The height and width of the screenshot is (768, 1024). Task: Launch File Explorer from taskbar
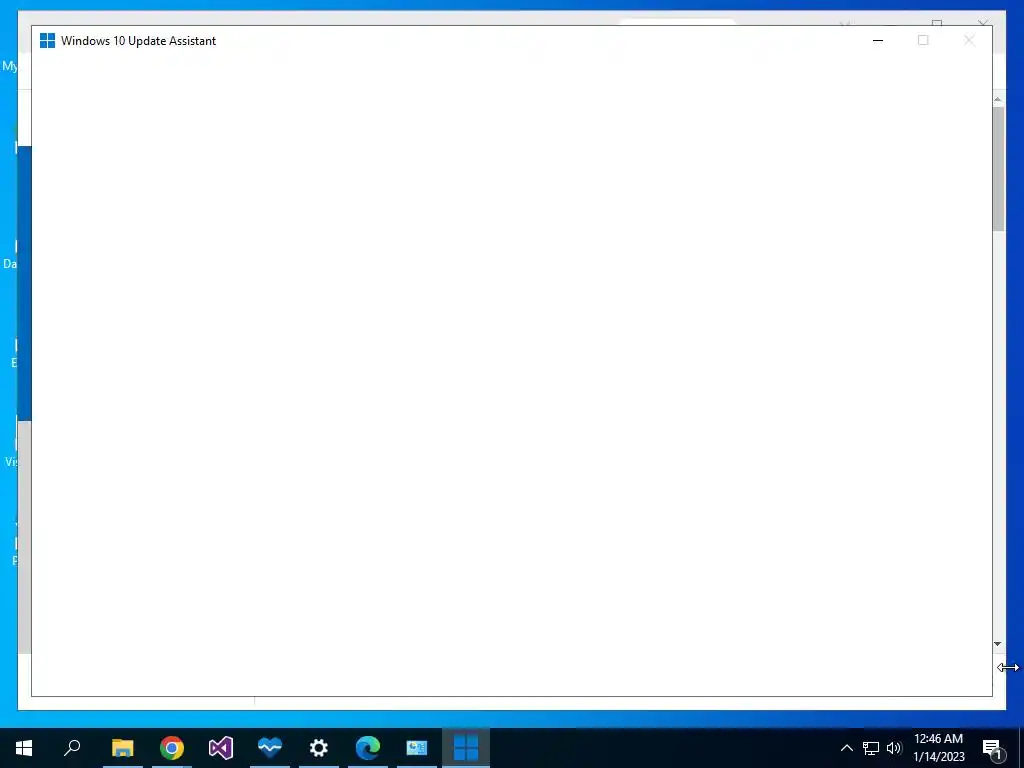click(122, 748)
